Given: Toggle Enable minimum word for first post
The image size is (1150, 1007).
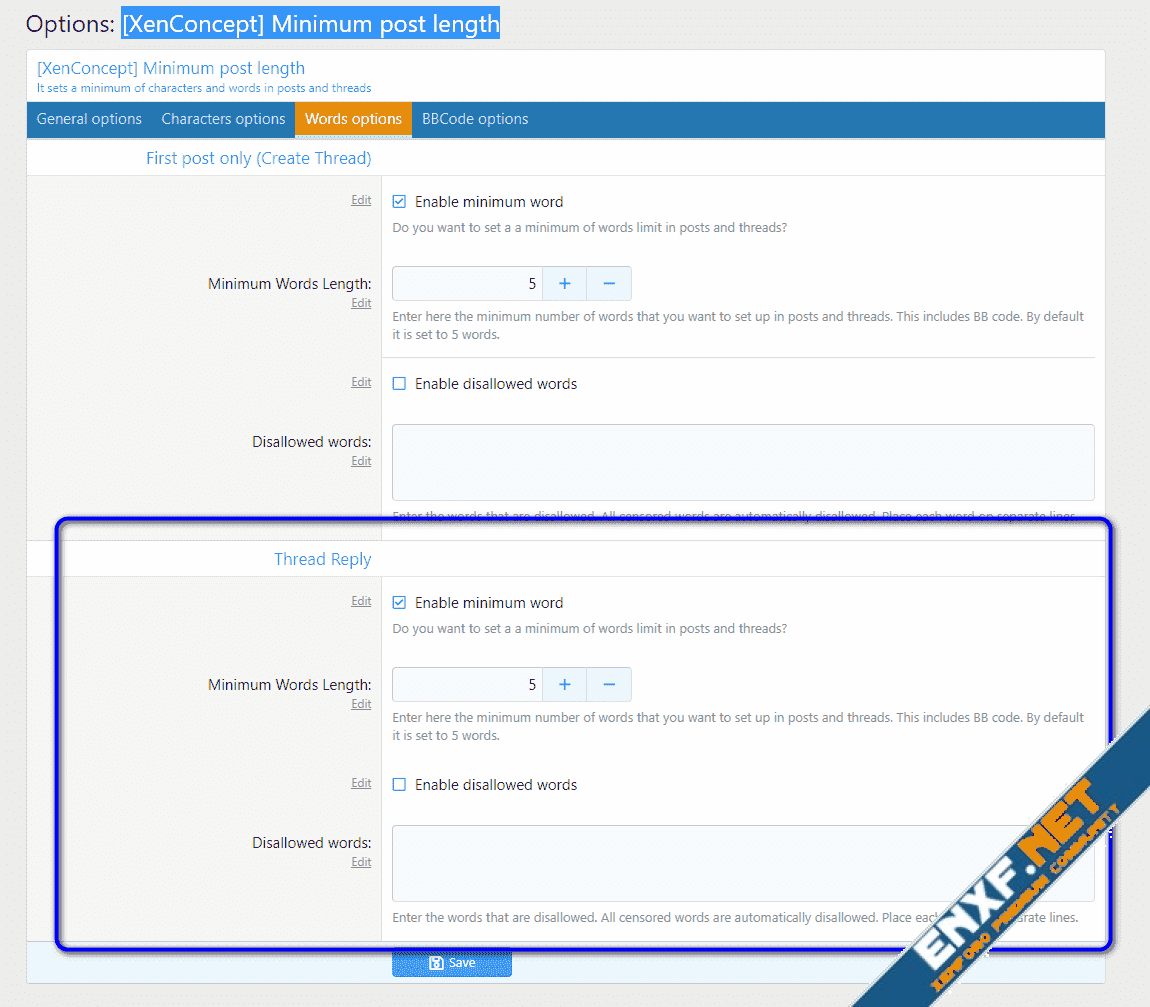Looking at the screenshot, I should 400,202.
